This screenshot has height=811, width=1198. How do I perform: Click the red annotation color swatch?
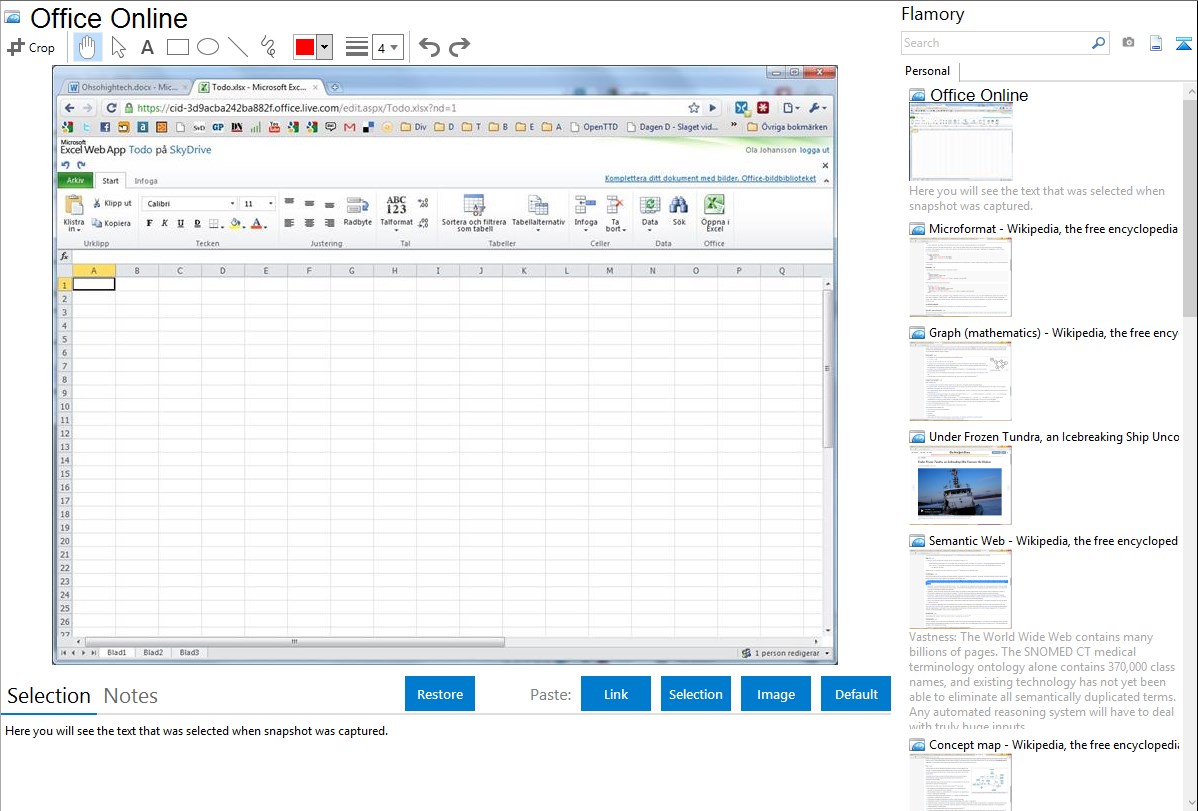[305, 47]
